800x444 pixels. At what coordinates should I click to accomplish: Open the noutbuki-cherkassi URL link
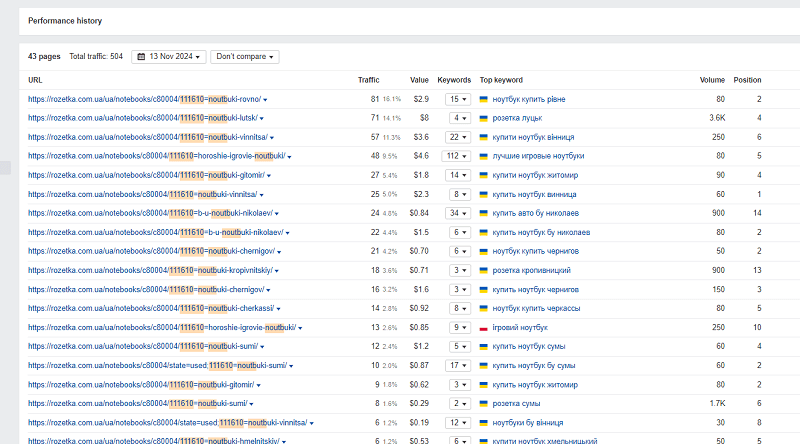[151, 308]
